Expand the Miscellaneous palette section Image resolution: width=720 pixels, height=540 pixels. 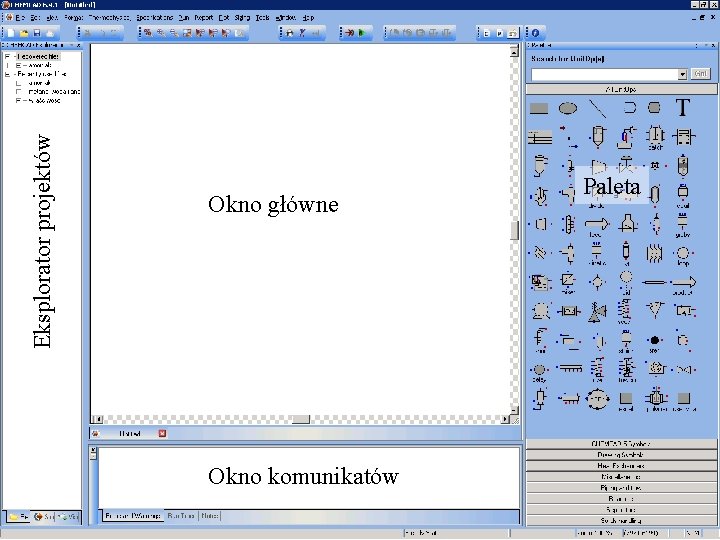pyautogui.click(x=621, y=477)
